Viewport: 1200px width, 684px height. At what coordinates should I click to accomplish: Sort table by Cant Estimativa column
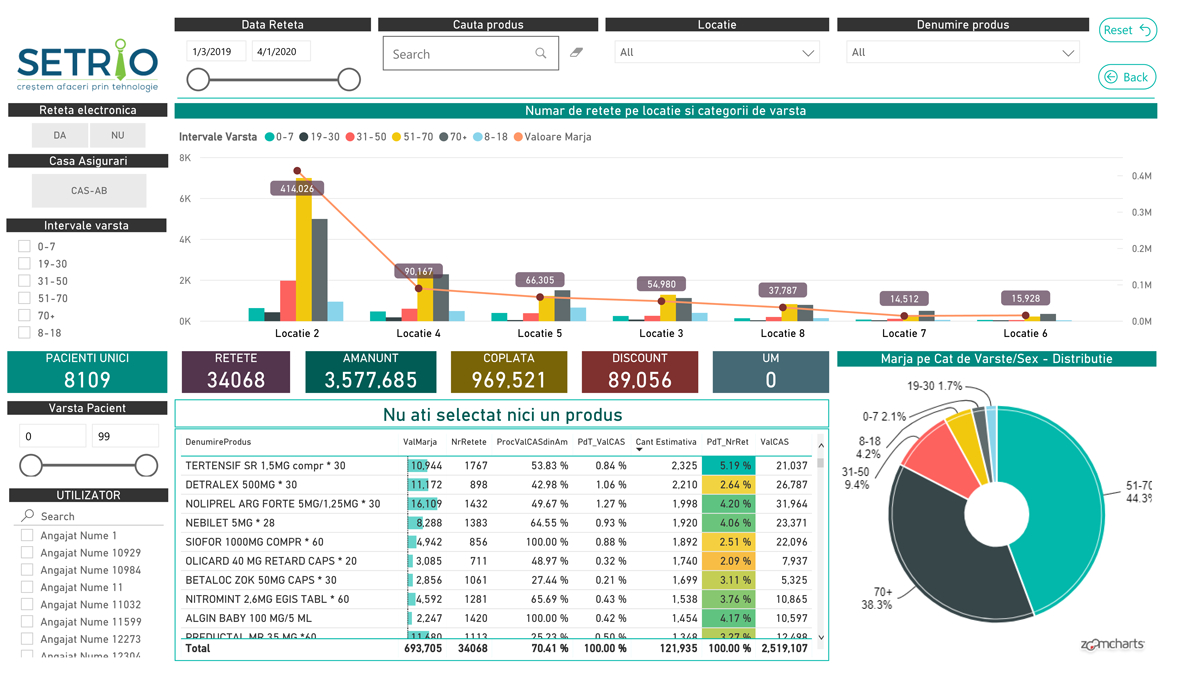665,442
